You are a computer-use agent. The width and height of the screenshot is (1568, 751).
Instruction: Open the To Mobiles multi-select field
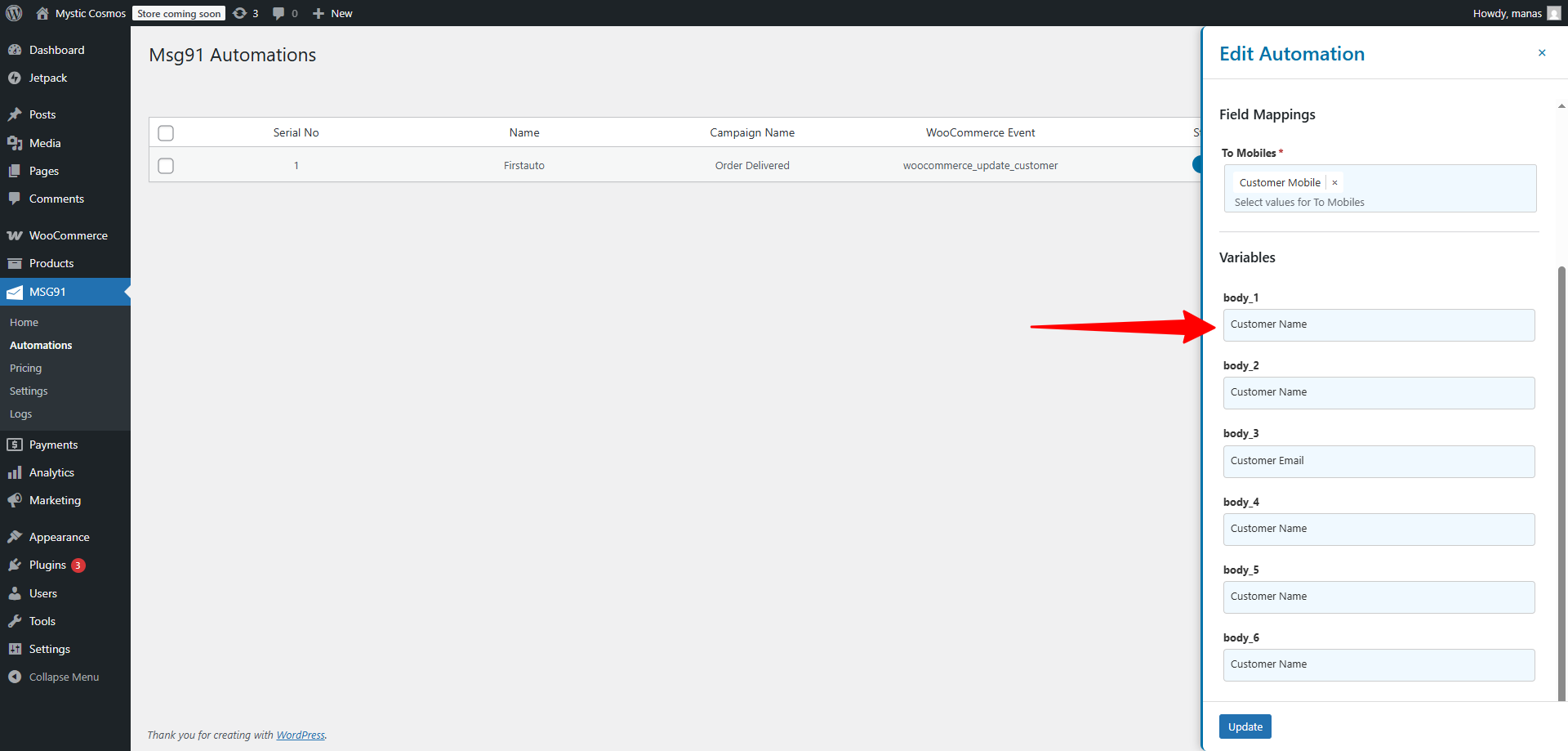tap(1380, 188)
